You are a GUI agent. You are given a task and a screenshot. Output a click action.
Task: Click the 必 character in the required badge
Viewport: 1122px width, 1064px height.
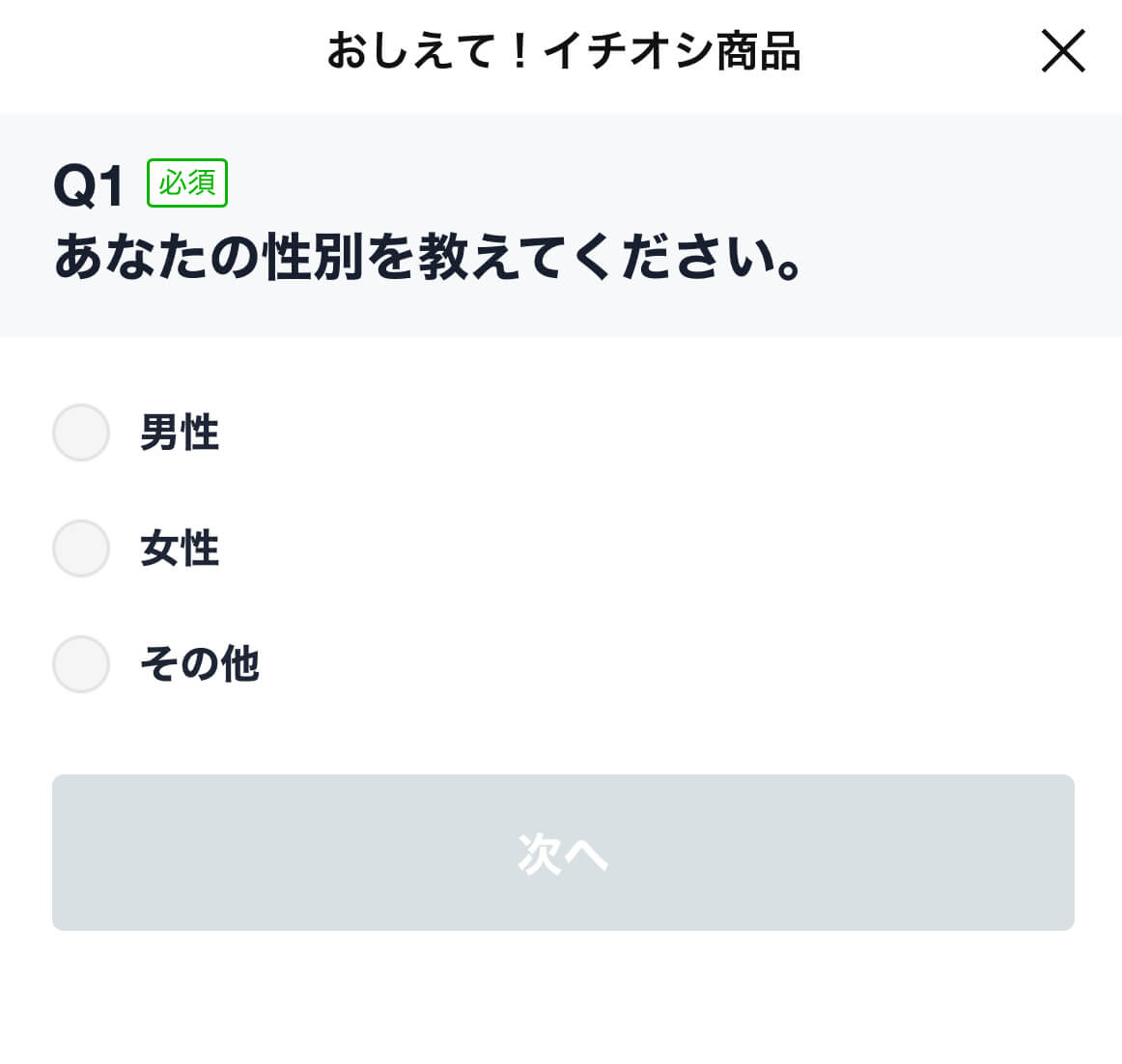click(x=172, y=183)
